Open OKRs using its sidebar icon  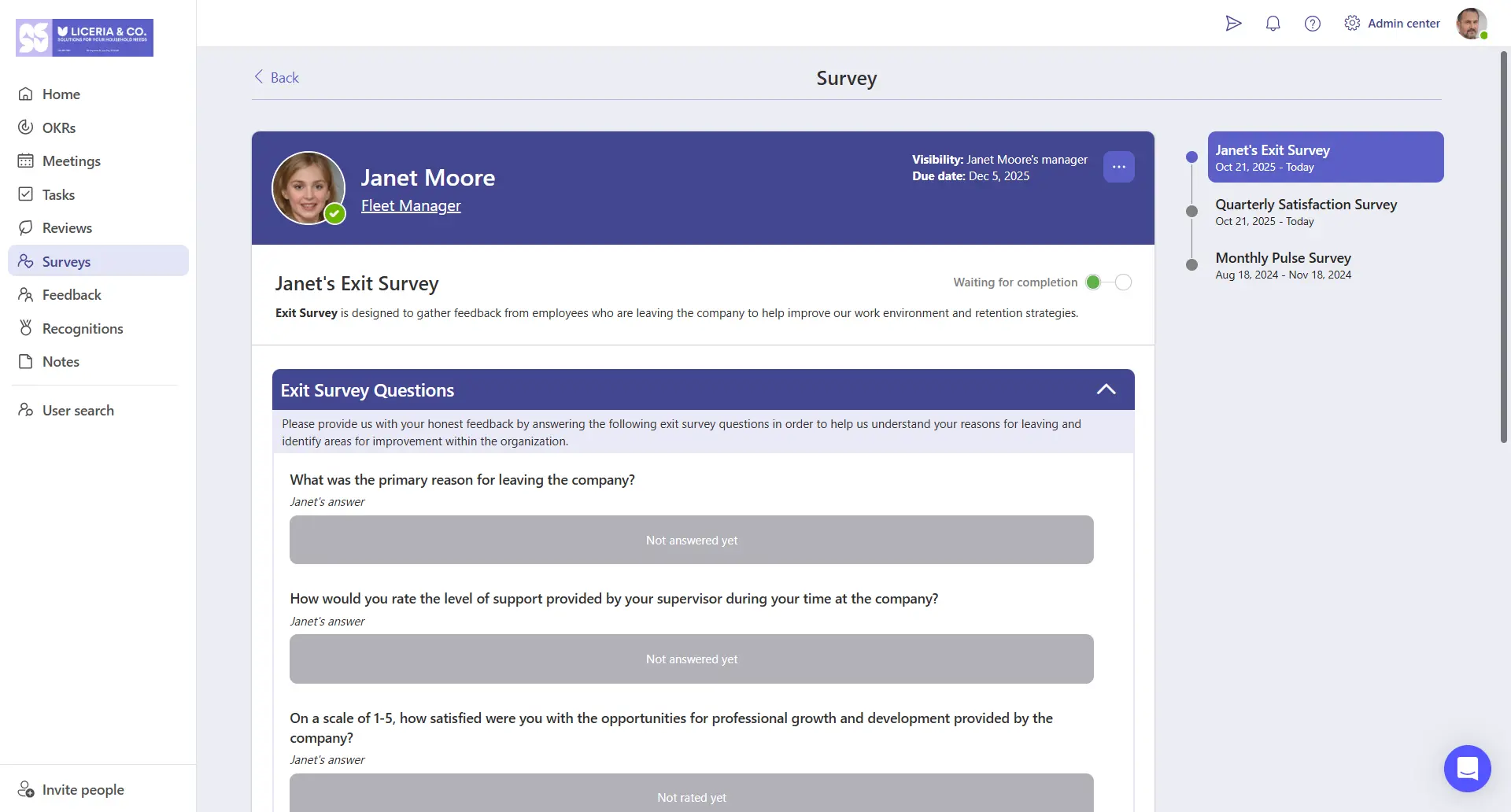[26, 127]
